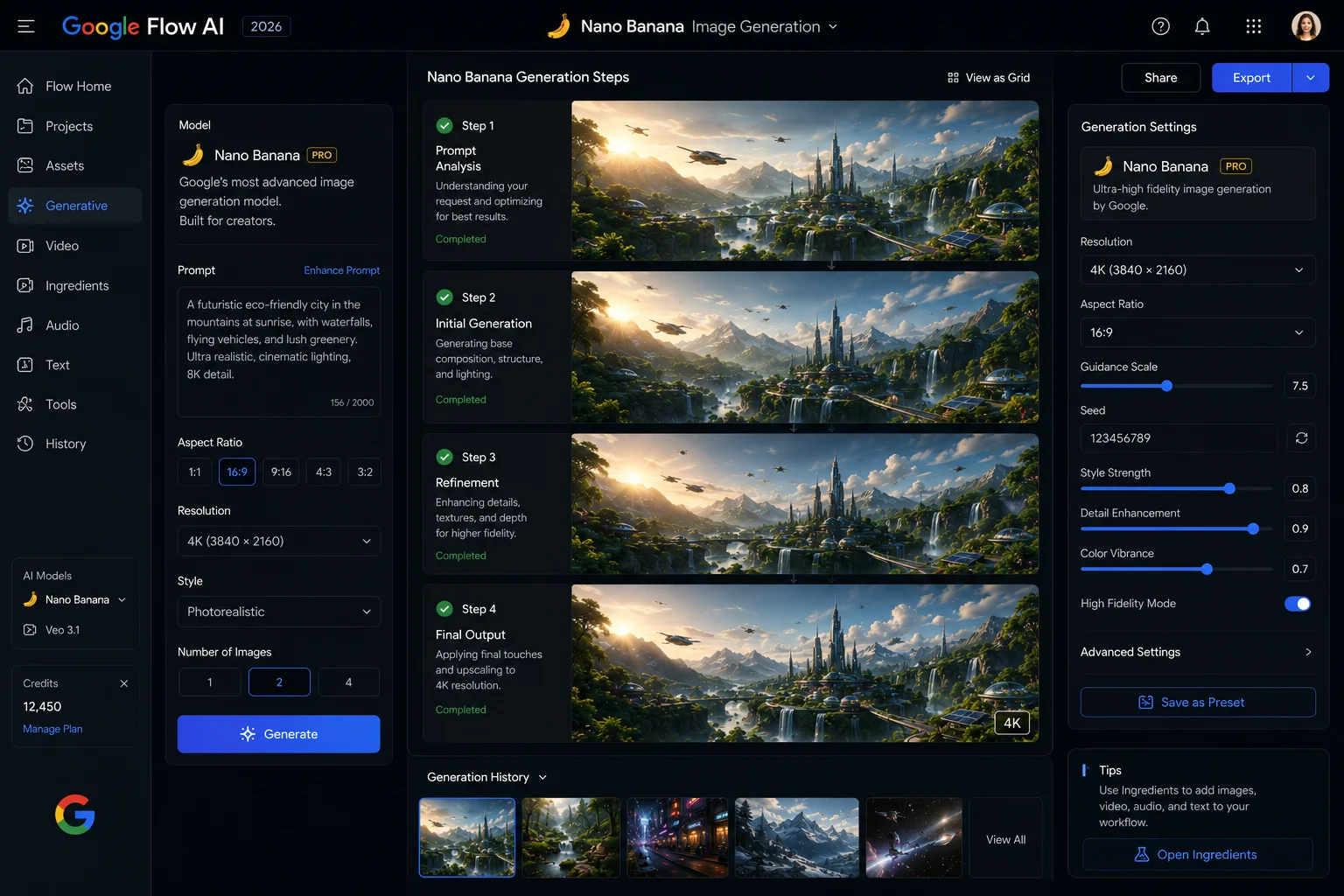Open the History section
The image size is (1344, 896).
tap(75, 444)
